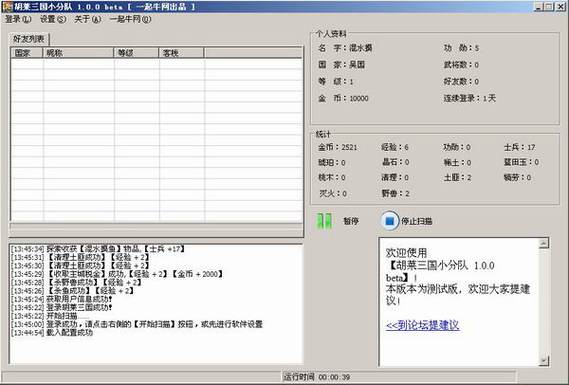Click log line 收取主城税金 成功

[x=117, y=274]
